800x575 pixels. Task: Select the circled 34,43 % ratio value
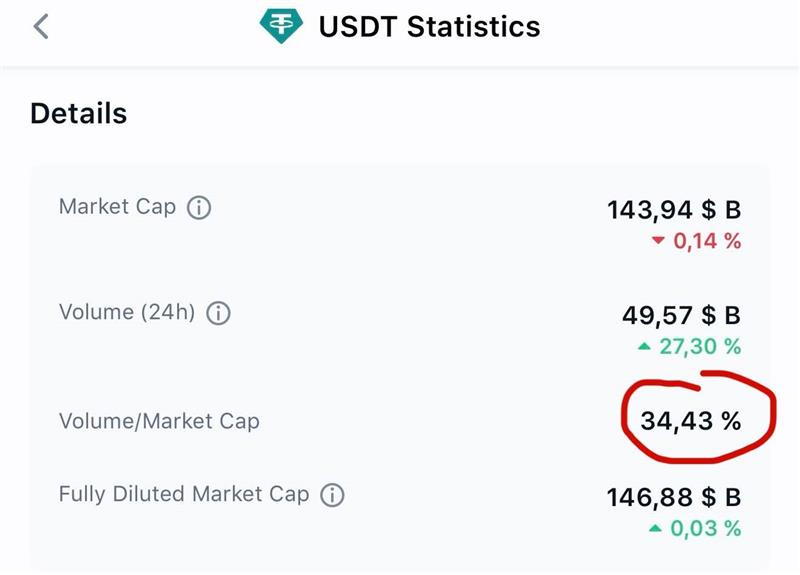click(691, 421)
